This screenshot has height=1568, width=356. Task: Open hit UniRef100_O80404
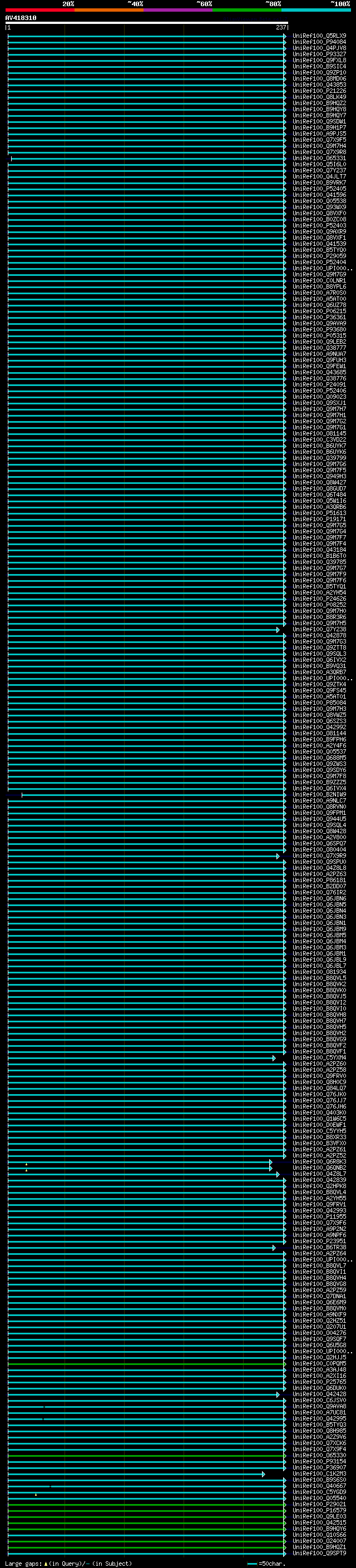(x=319, y=850)
